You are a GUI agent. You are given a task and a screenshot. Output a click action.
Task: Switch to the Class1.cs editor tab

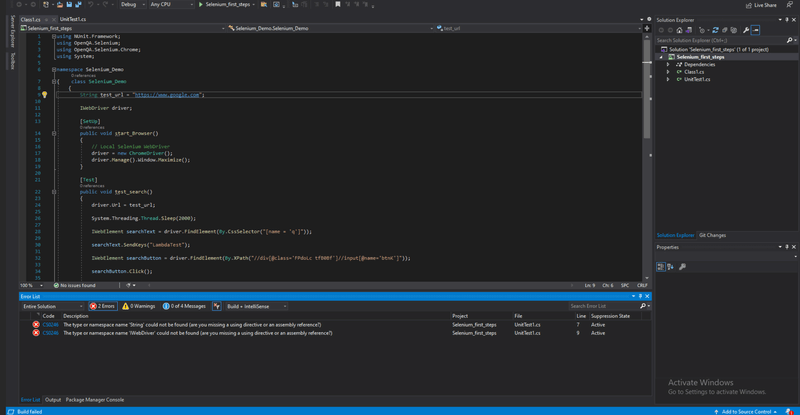[x=31, y=19]
